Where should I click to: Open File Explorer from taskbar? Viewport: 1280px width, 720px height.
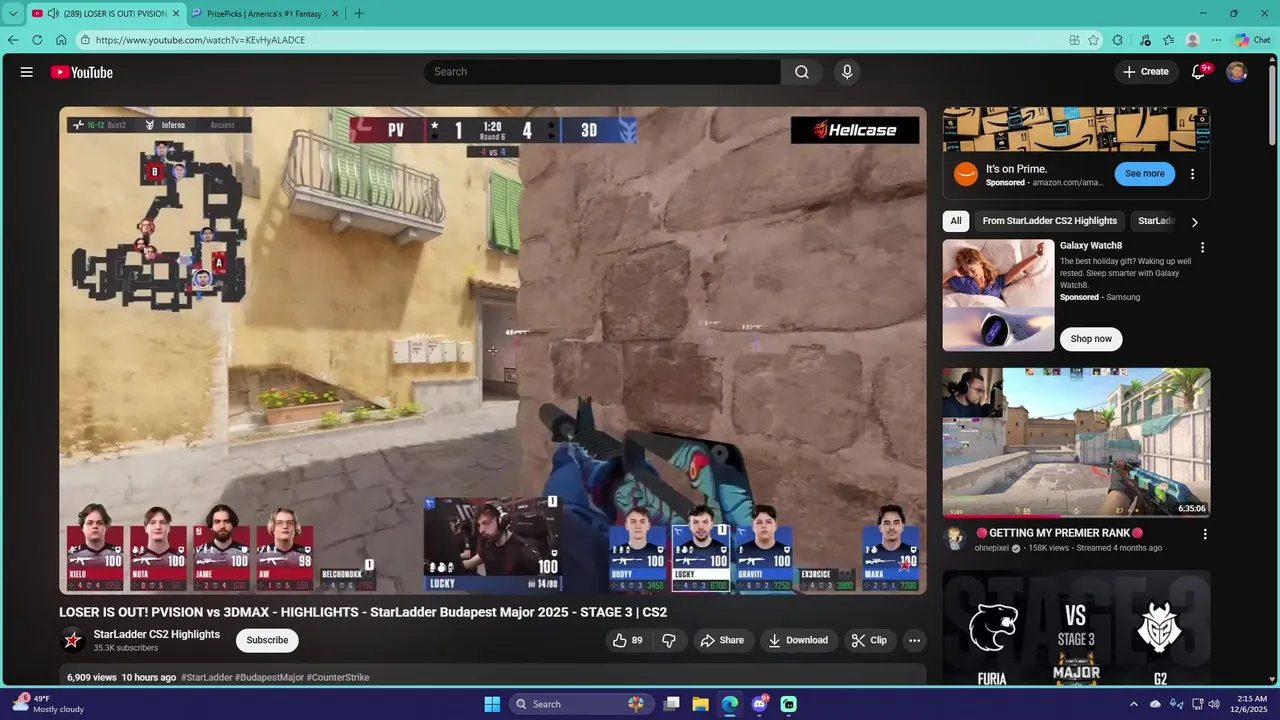tap(701, 704)
